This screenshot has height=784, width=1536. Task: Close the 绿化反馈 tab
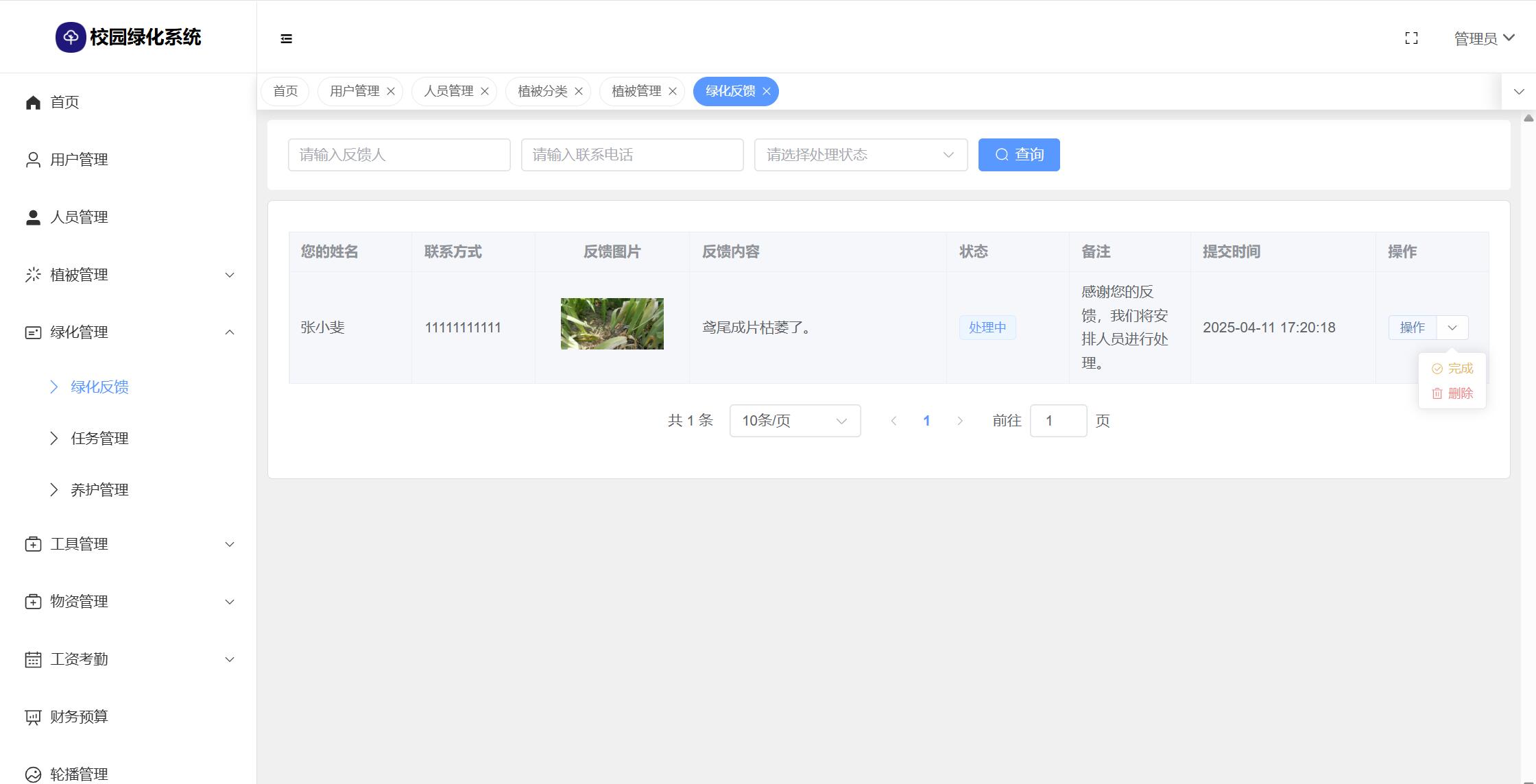[x=767, y=91]
